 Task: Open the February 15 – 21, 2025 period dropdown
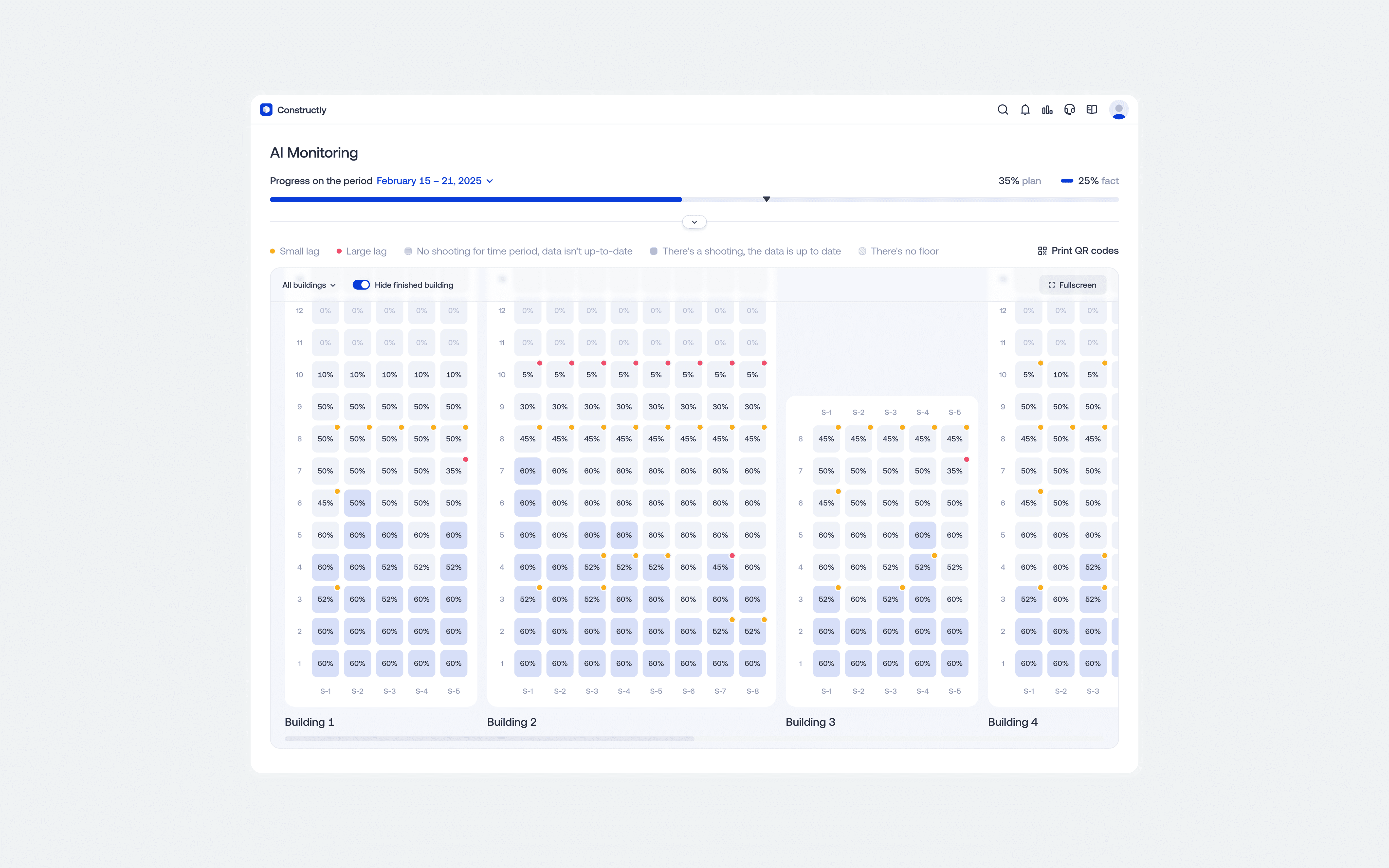[435, 181]
